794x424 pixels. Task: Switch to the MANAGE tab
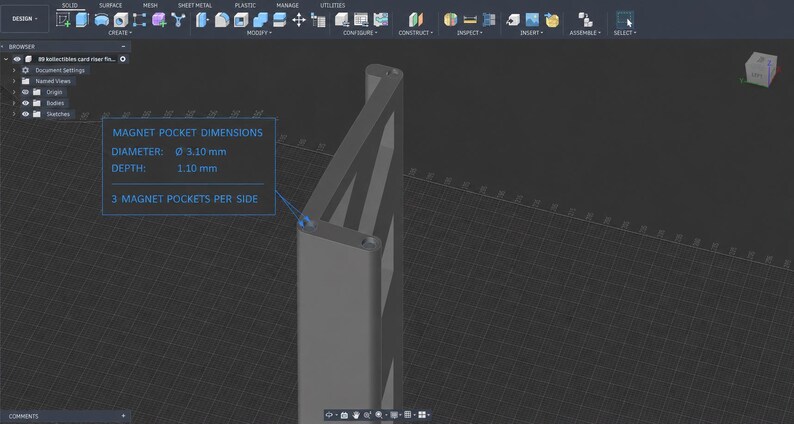pyautogui.click(x=287, y=6)
